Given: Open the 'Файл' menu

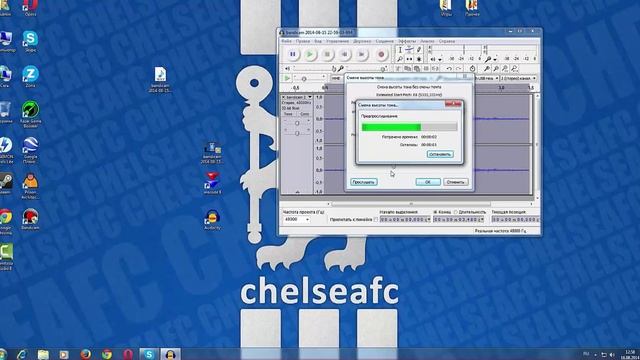Looking at the screenshot, I should coord(287,41).
